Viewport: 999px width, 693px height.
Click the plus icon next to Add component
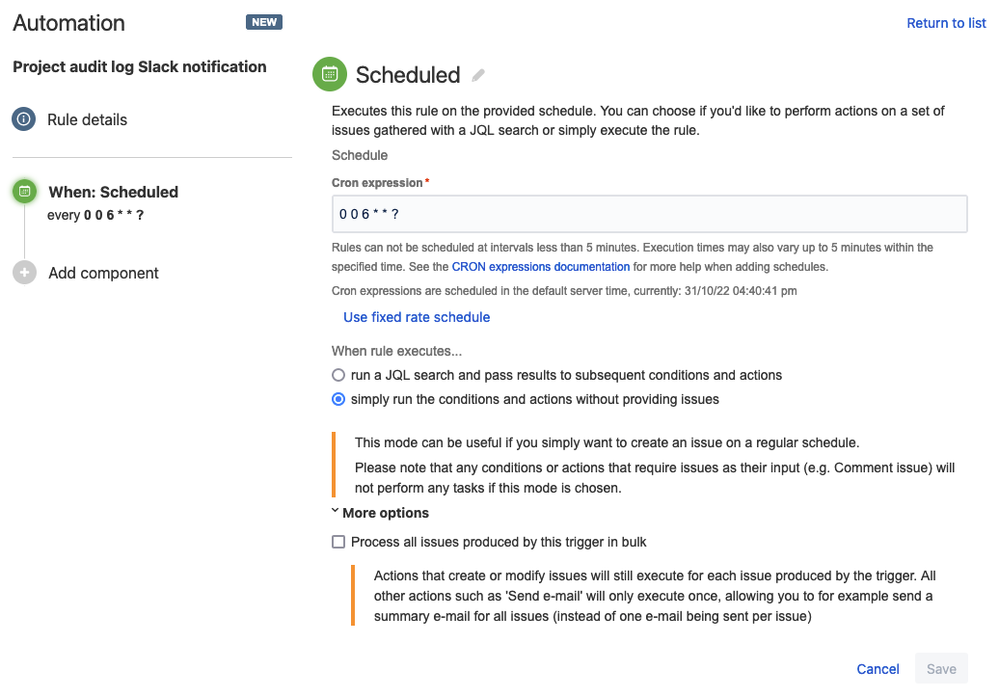(x=24, y=273)
